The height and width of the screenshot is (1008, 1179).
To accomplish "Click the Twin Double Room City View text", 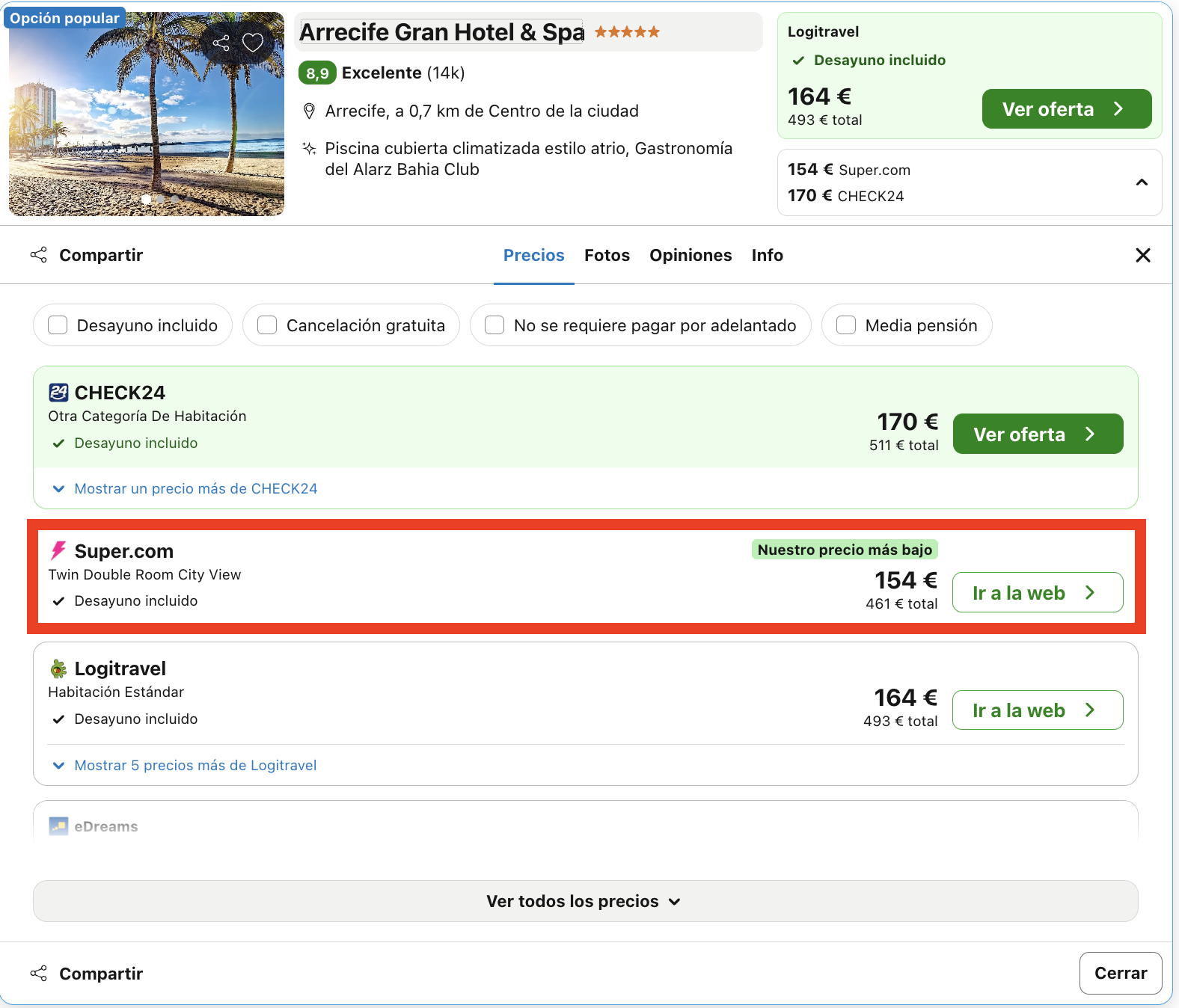I will (144, 574).
